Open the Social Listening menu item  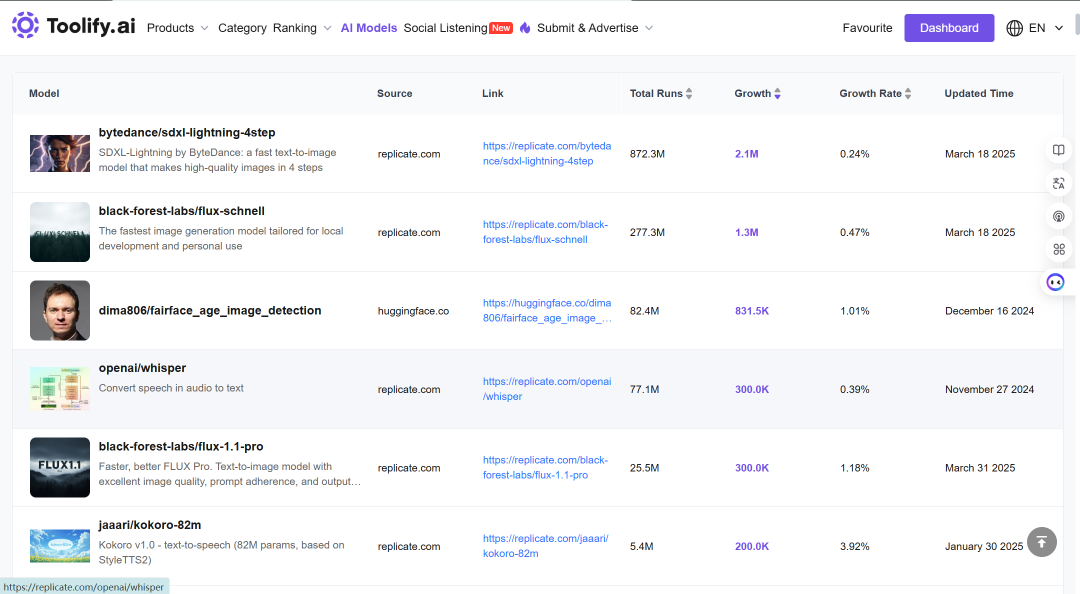(445, 28)
